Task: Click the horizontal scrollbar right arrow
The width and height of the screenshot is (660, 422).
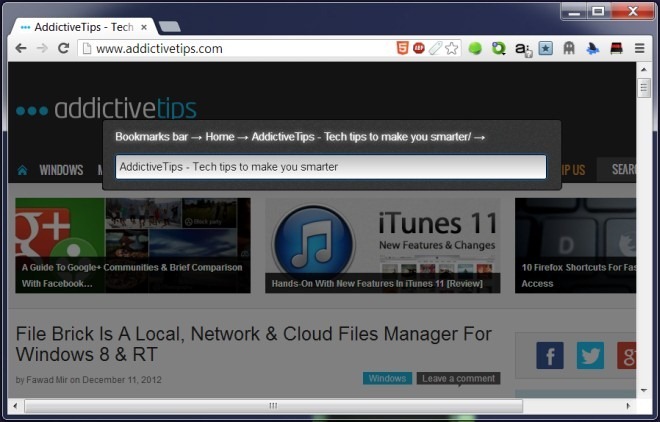Action: click(x=628, y=406)
